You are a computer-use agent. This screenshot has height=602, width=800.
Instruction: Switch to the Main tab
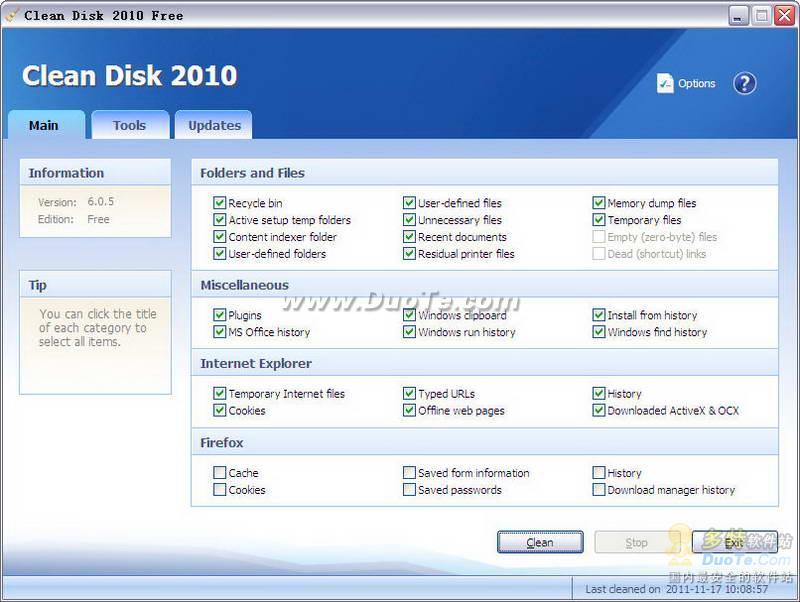[x=44, y=126]
